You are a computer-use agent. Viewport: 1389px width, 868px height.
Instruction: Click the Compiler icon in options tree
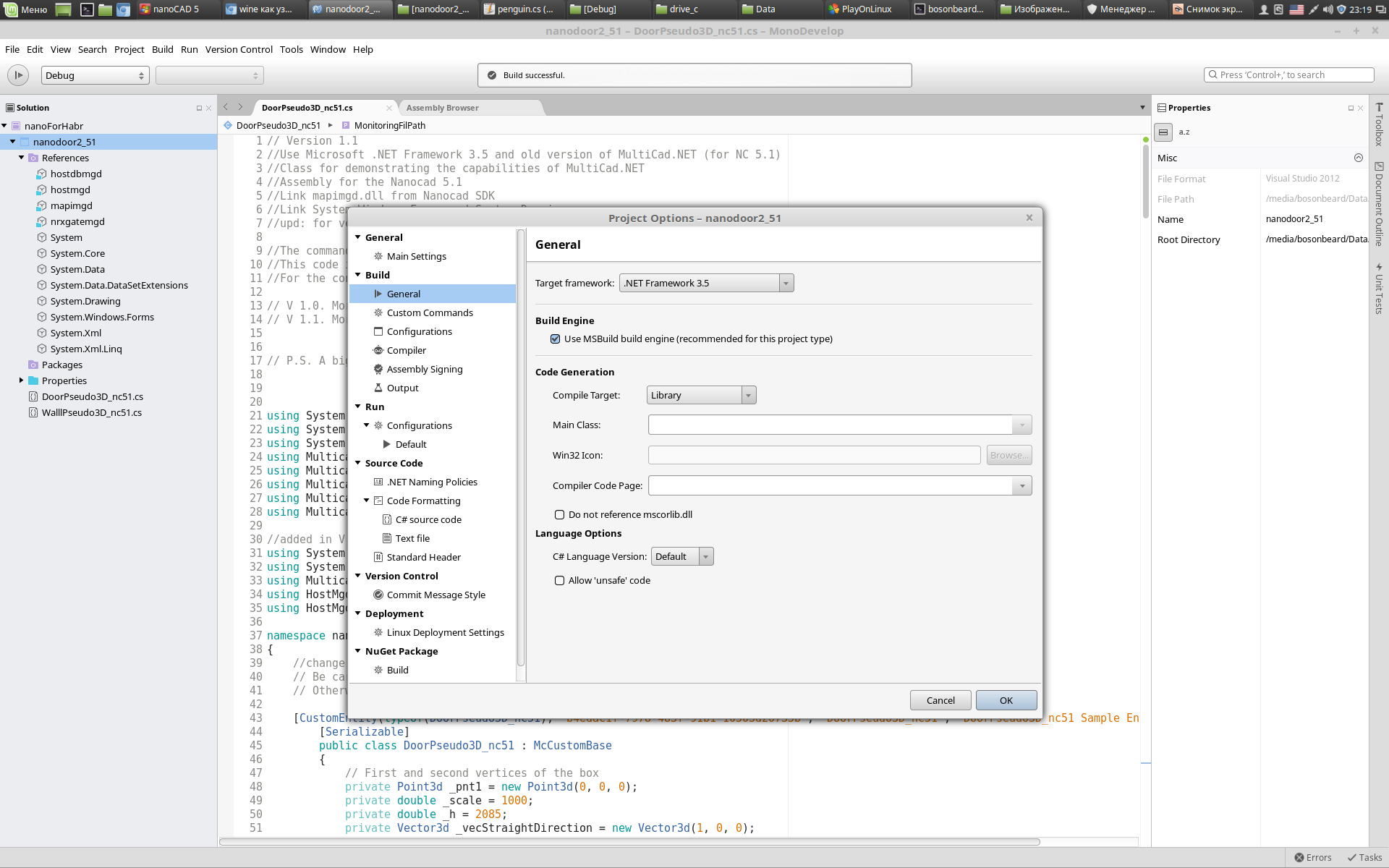pos(378,350)
